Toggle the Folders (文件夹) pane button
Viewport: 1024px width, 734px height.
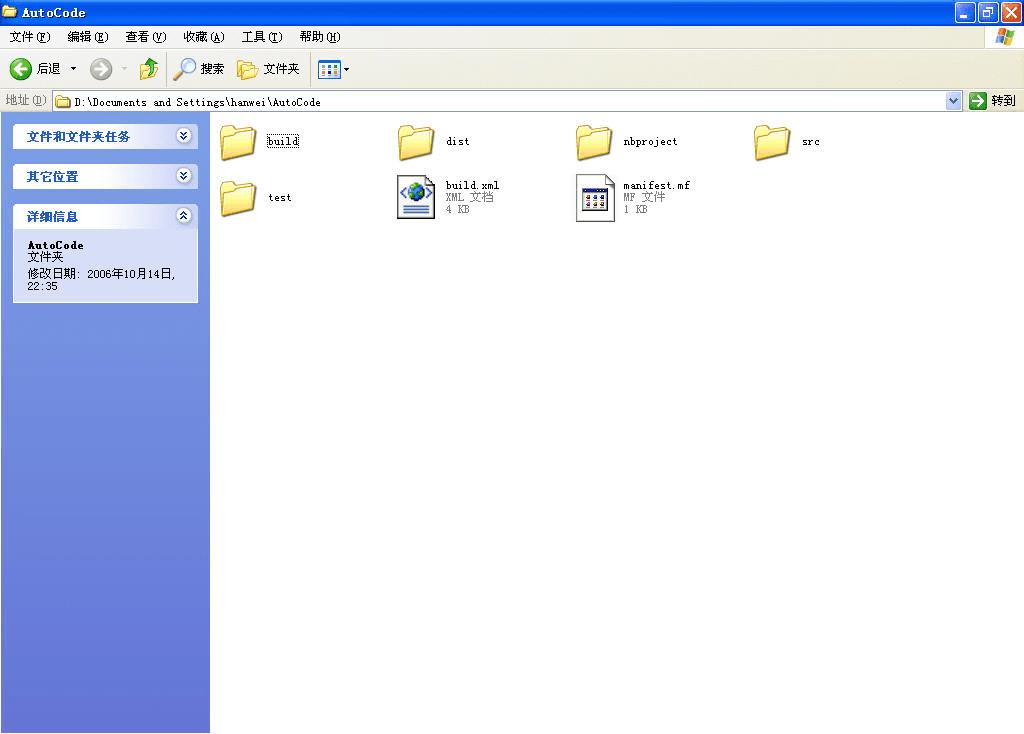coord(268,69)
